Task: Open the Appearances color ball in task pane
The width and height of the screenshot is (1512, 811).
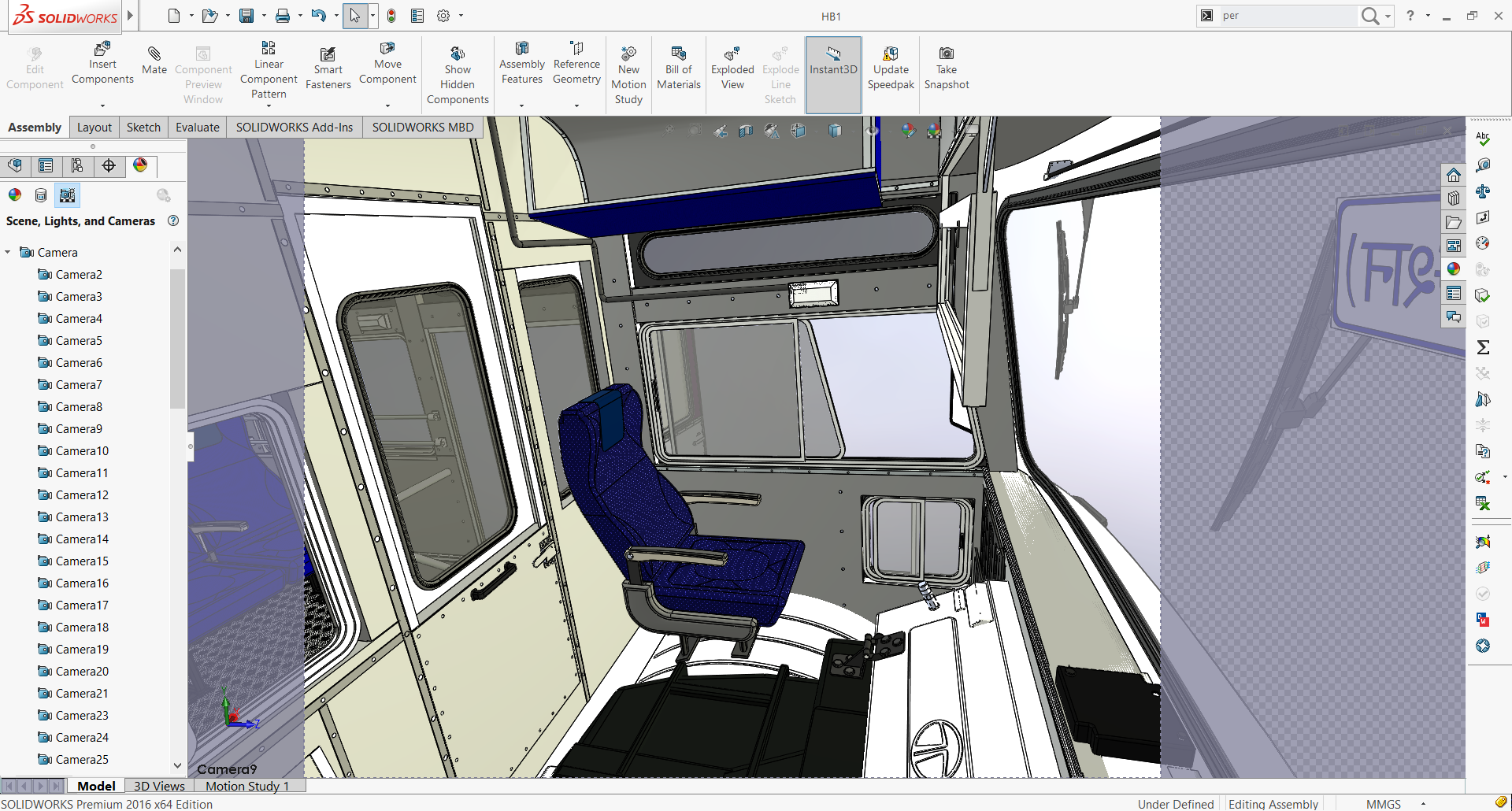Action: pyautogui.click(x=1454, y=269)
